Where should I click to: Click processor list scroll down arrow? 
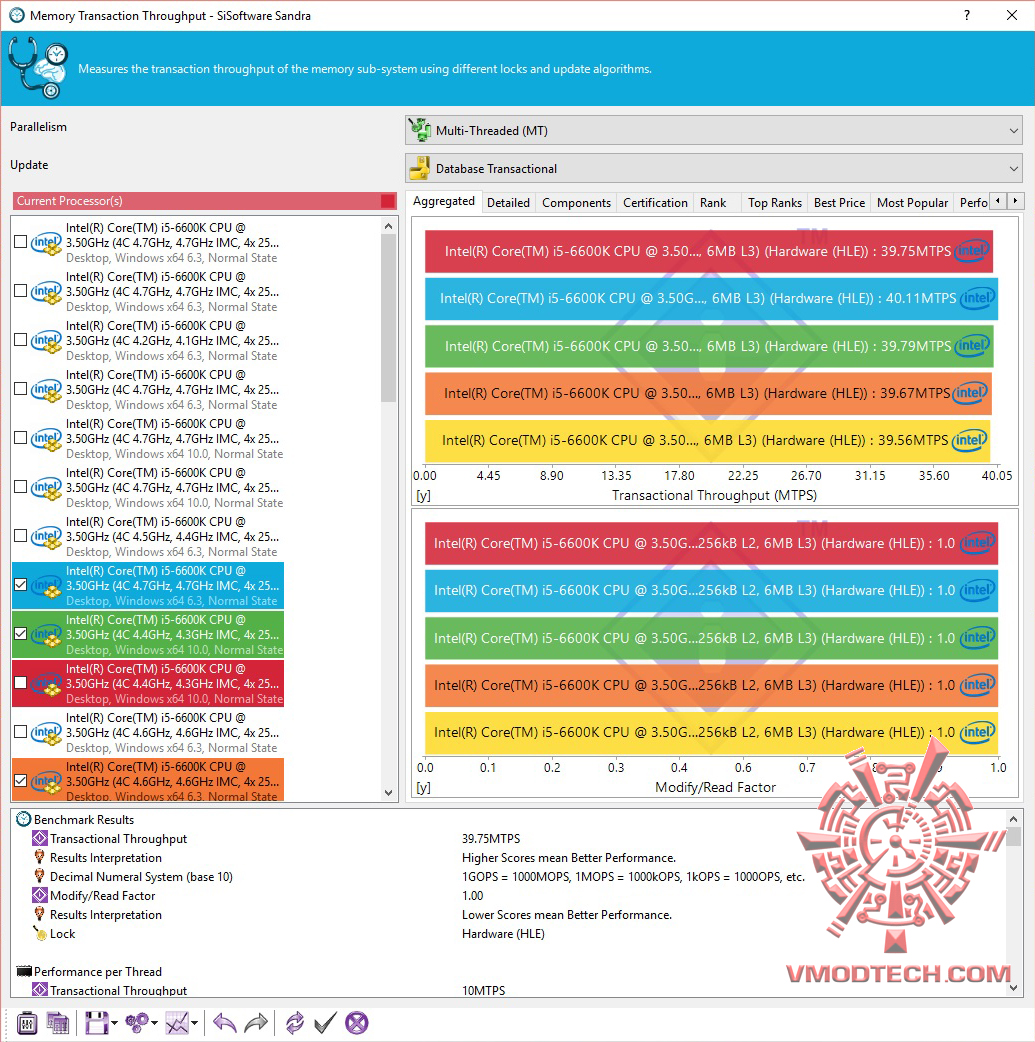(389, 792)
